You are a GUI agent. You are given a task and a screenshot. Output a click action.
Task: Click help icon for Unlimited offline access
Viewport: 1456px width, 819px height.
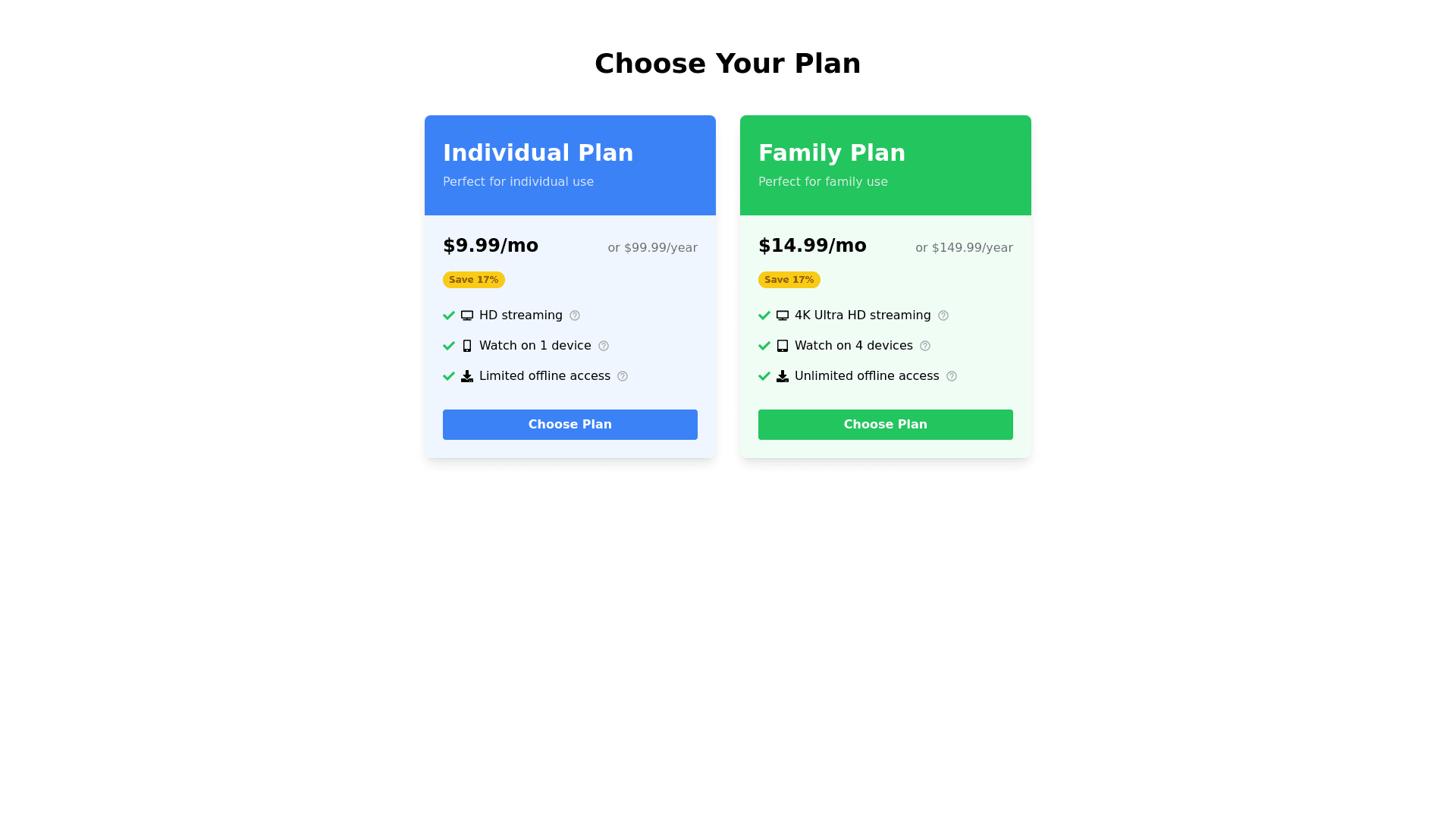[951, 376]
